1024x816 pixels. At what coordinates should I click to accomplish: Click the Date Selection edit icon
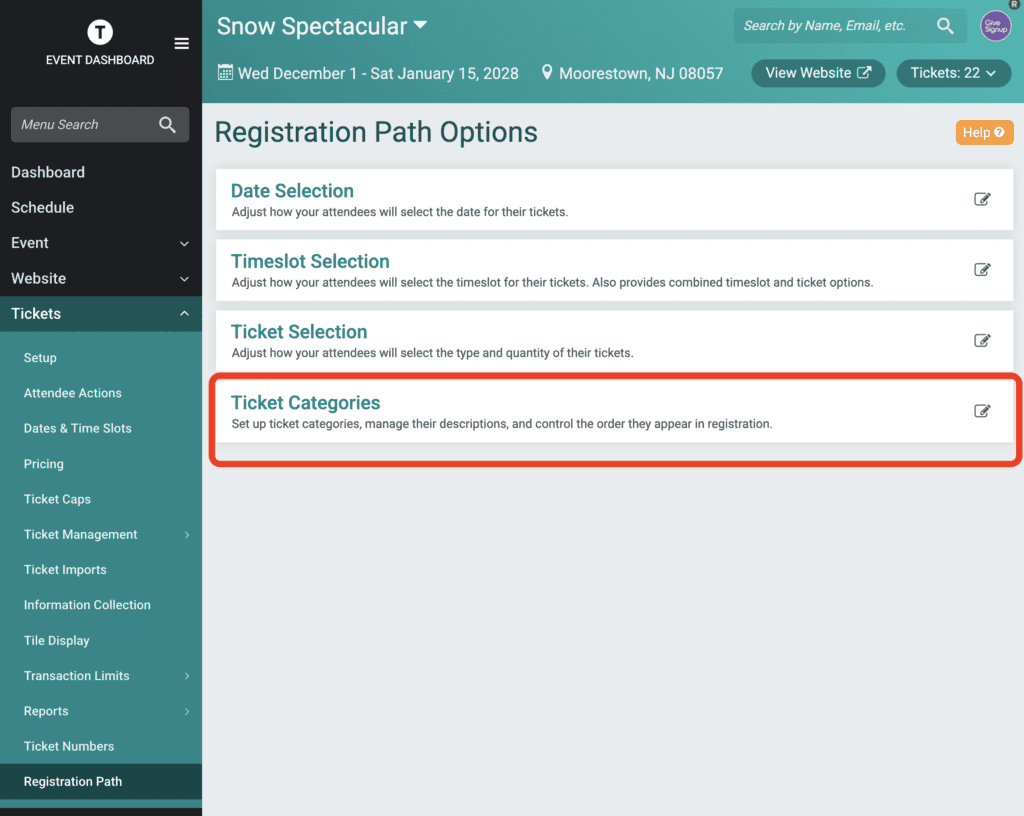pos(982,199)
